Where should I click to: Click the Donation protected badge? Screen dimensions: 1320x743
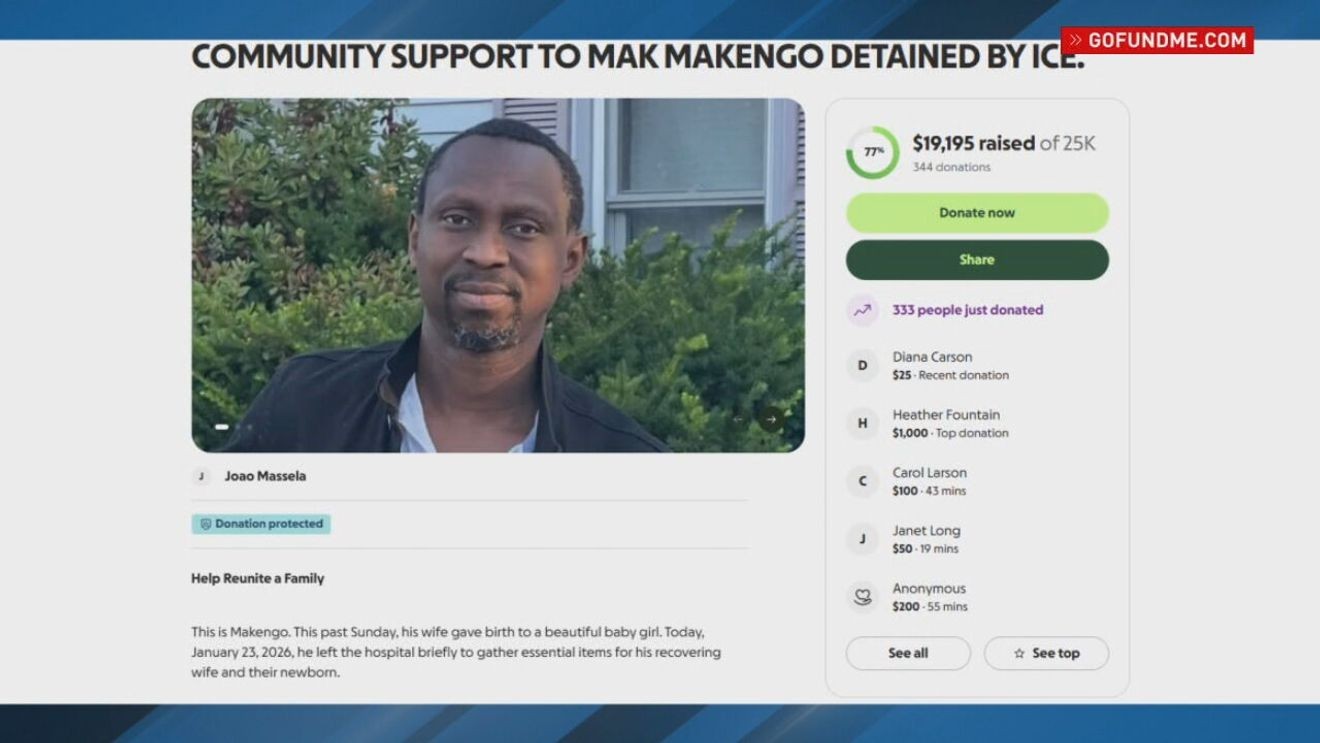261,524
